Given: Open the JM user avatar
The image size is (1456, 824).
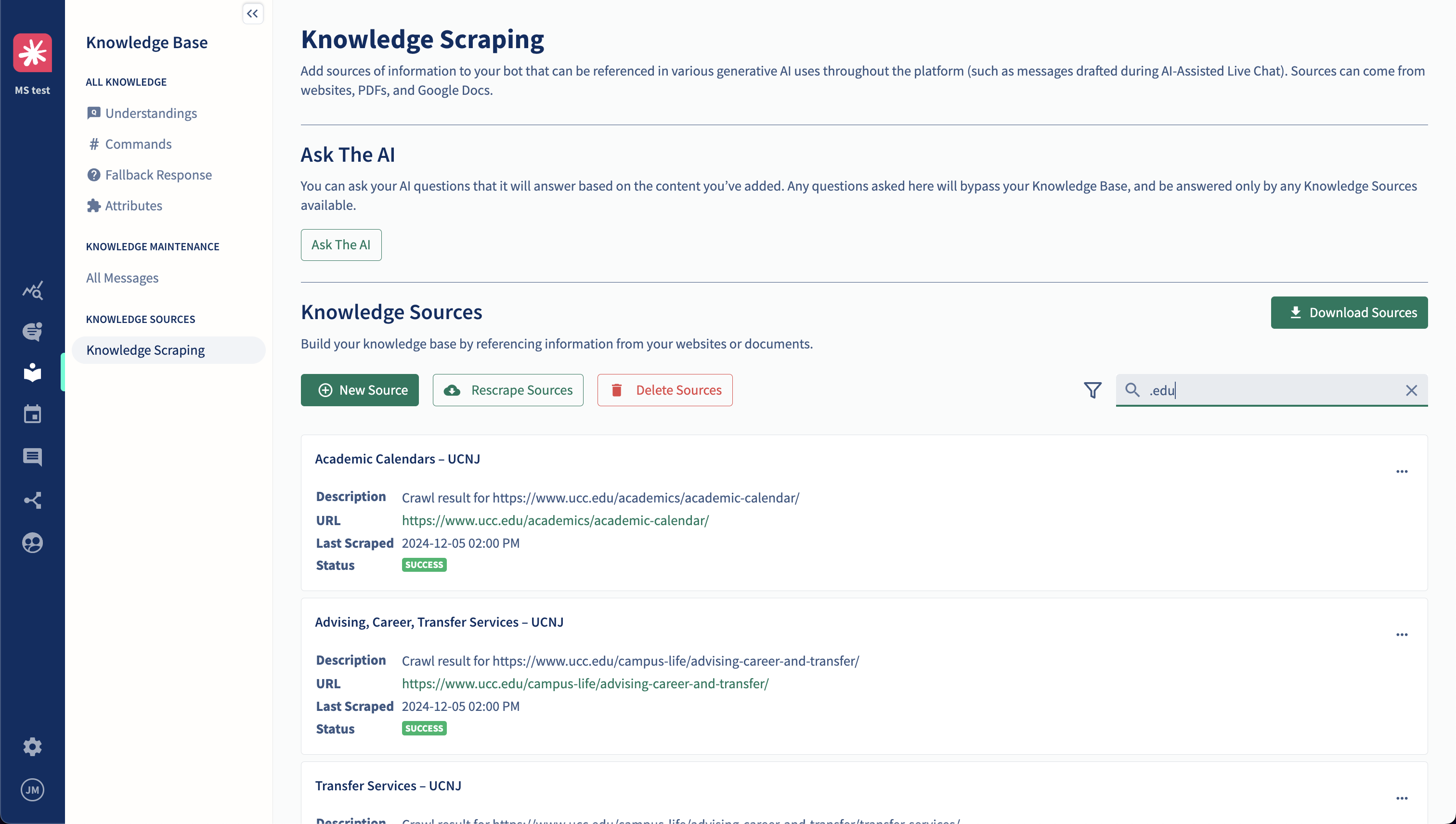Looking at the screenshot, I should click(x=32, y=790).
